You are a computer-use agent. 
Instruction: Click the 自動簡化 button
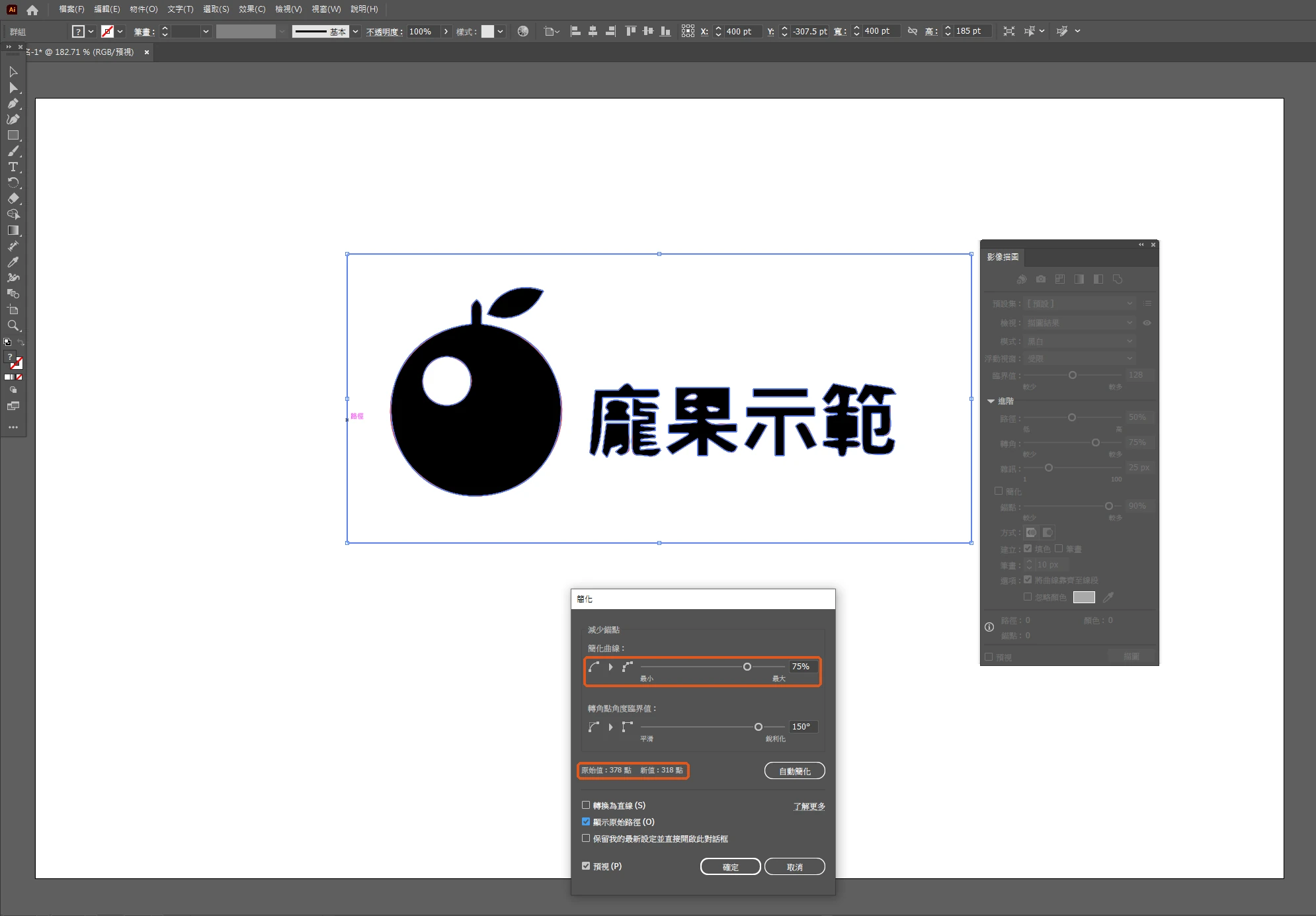(795, 770)
